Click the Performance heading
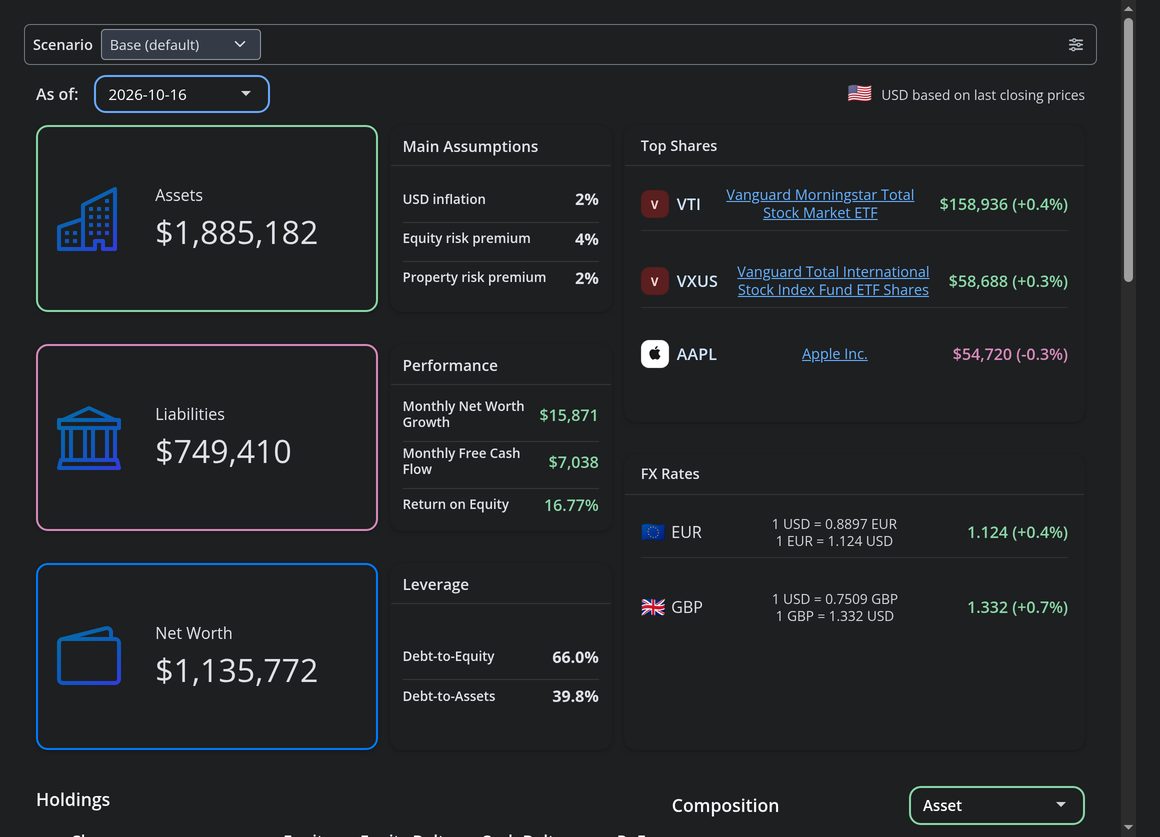 click(450, 366)
